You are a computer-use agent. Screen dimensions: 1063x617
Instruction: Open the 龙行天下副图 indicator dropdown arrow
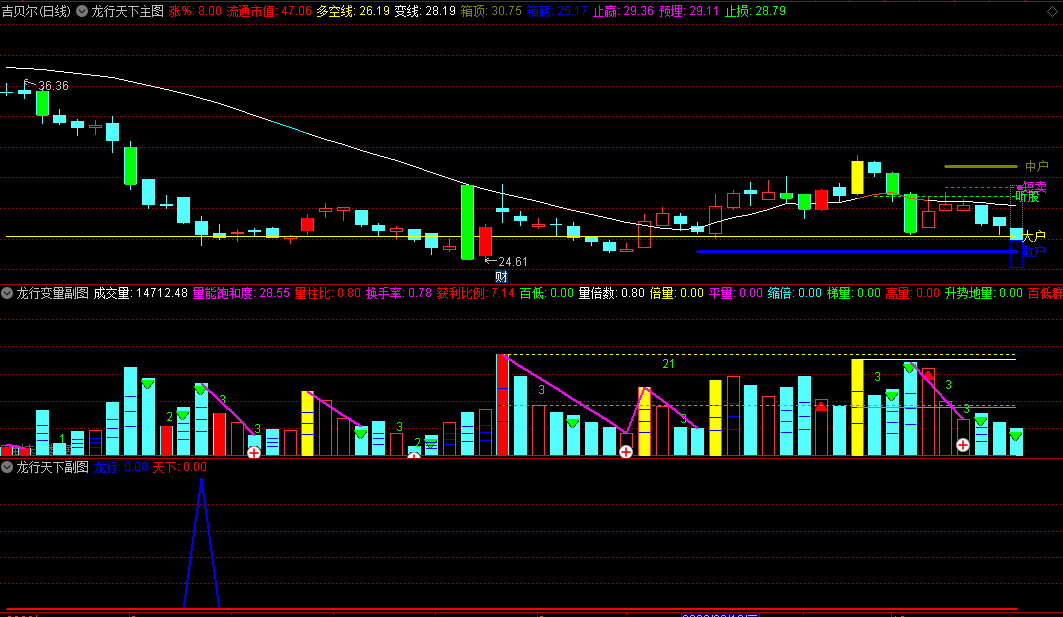pyautogui.click(x=7, y=467)
